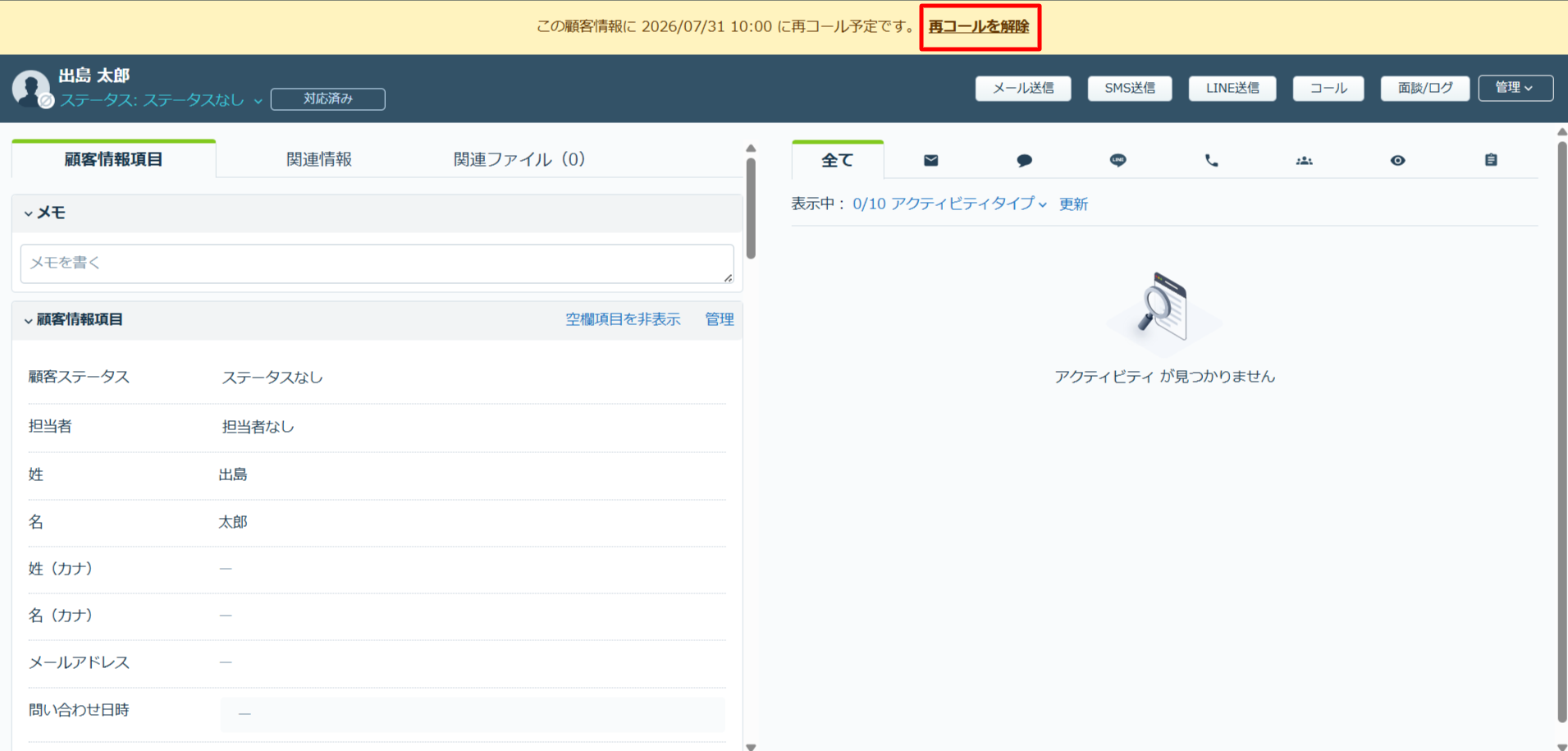This screenshot has width=1568, height=751.
Task: Click the 問い合わせ日時 empty value field
Action: point(473,714)
